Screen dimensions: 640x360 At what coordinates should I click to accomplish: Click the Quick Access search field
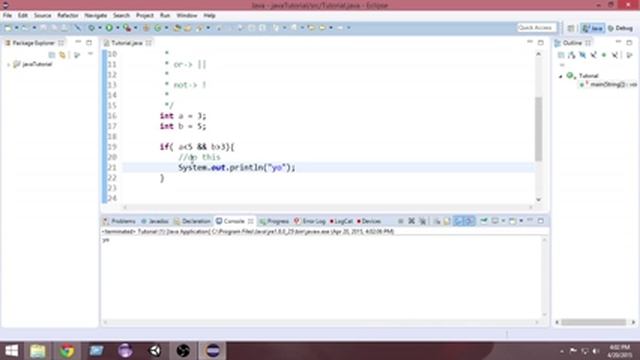pyautogui.click(x=536, y=28)
